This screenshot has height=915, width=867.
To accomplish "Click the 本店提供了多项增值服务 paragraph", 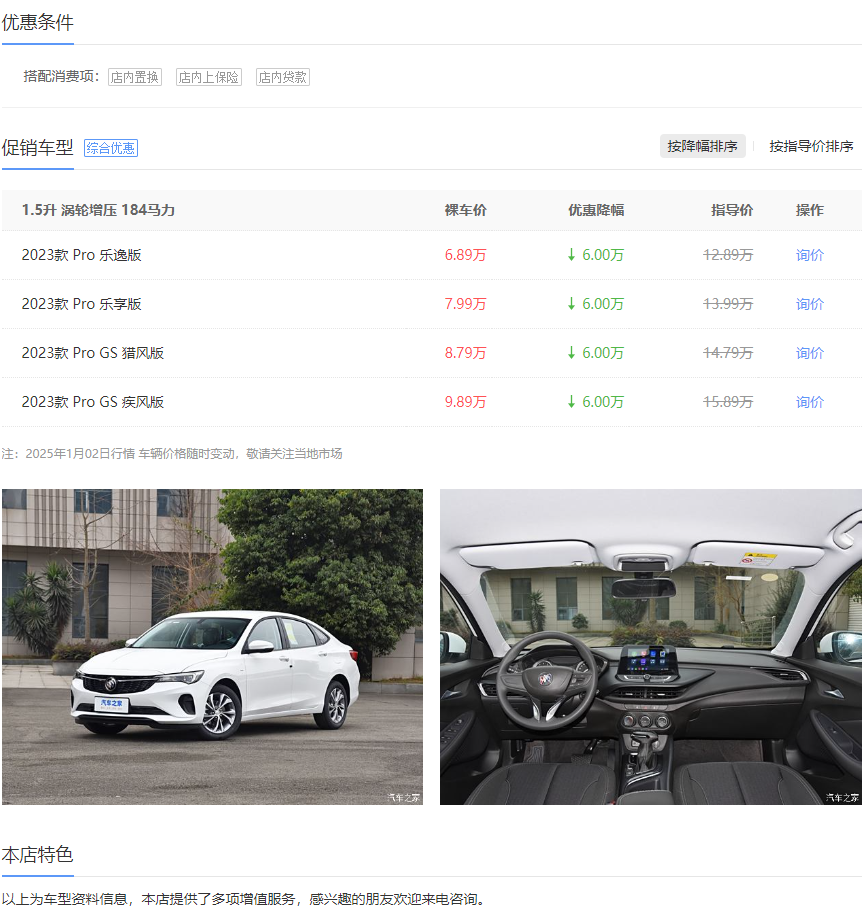I will click(x=244, y=899).
